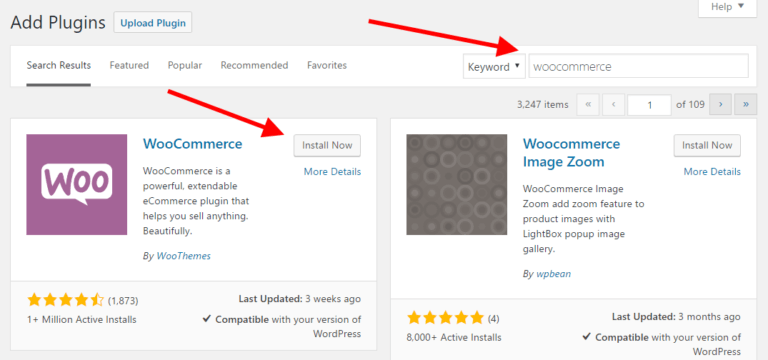The width and height of the screenshot is (768, 360).
Task: Install the WooCommerce plugin now
Action: [327, 145]
